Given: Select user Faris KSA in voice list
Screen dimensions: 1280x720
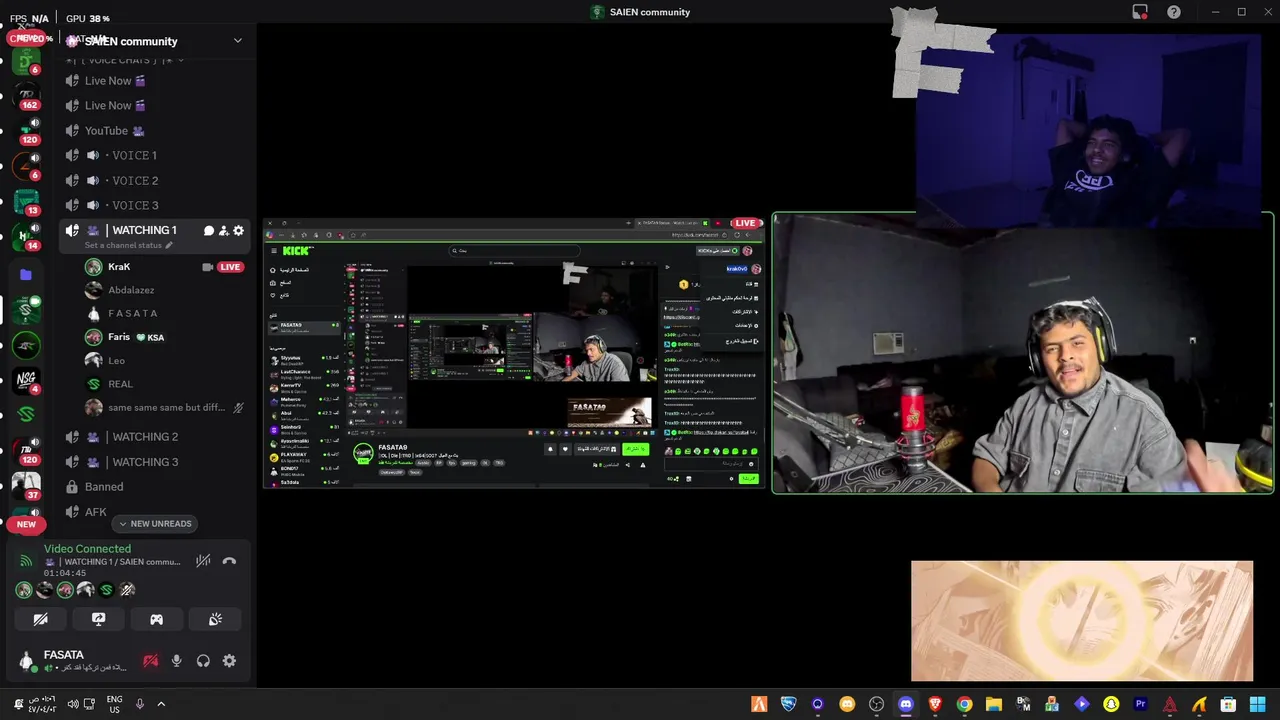Looking at the screenshot, I should pyautogui.click(x=164, y=337).
